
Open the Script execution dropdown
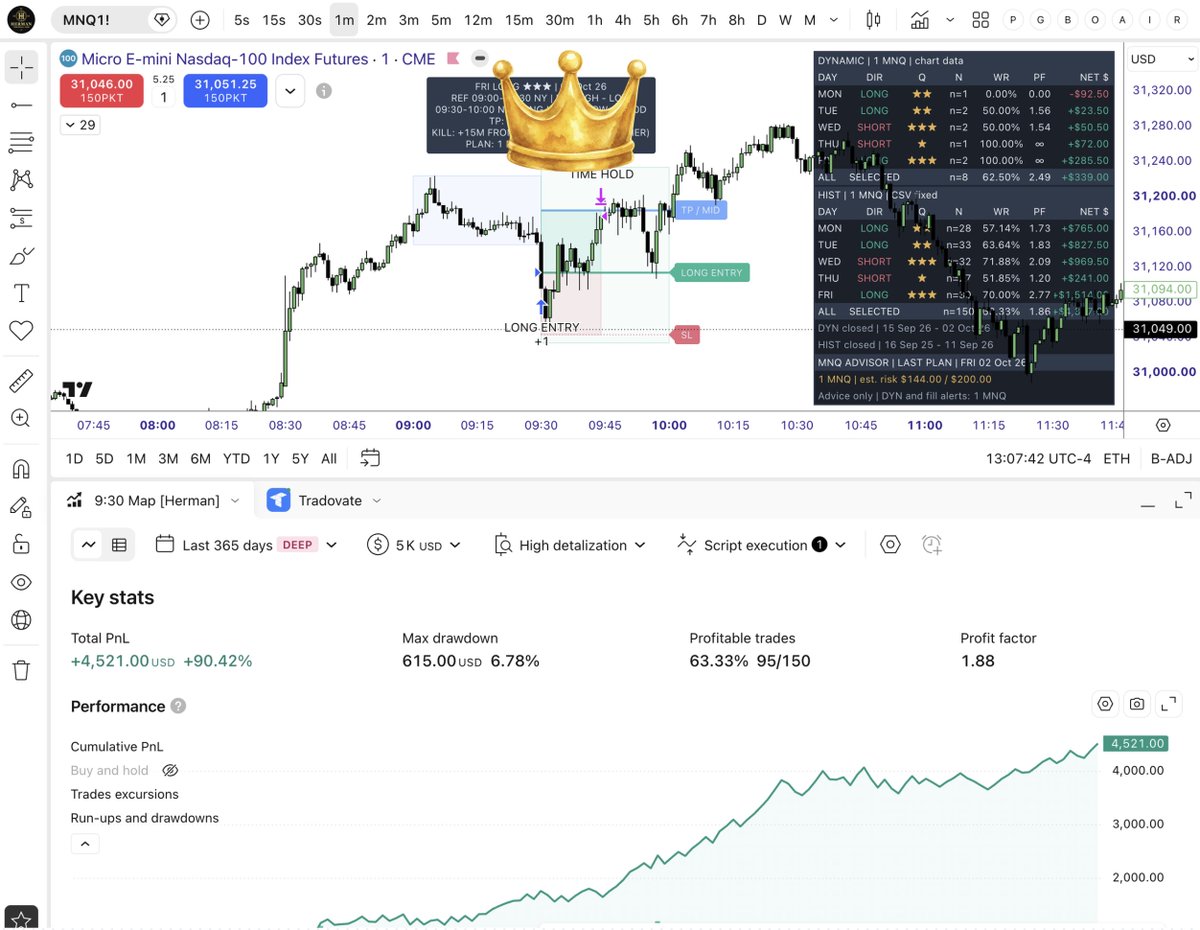[x=761, y=545]
